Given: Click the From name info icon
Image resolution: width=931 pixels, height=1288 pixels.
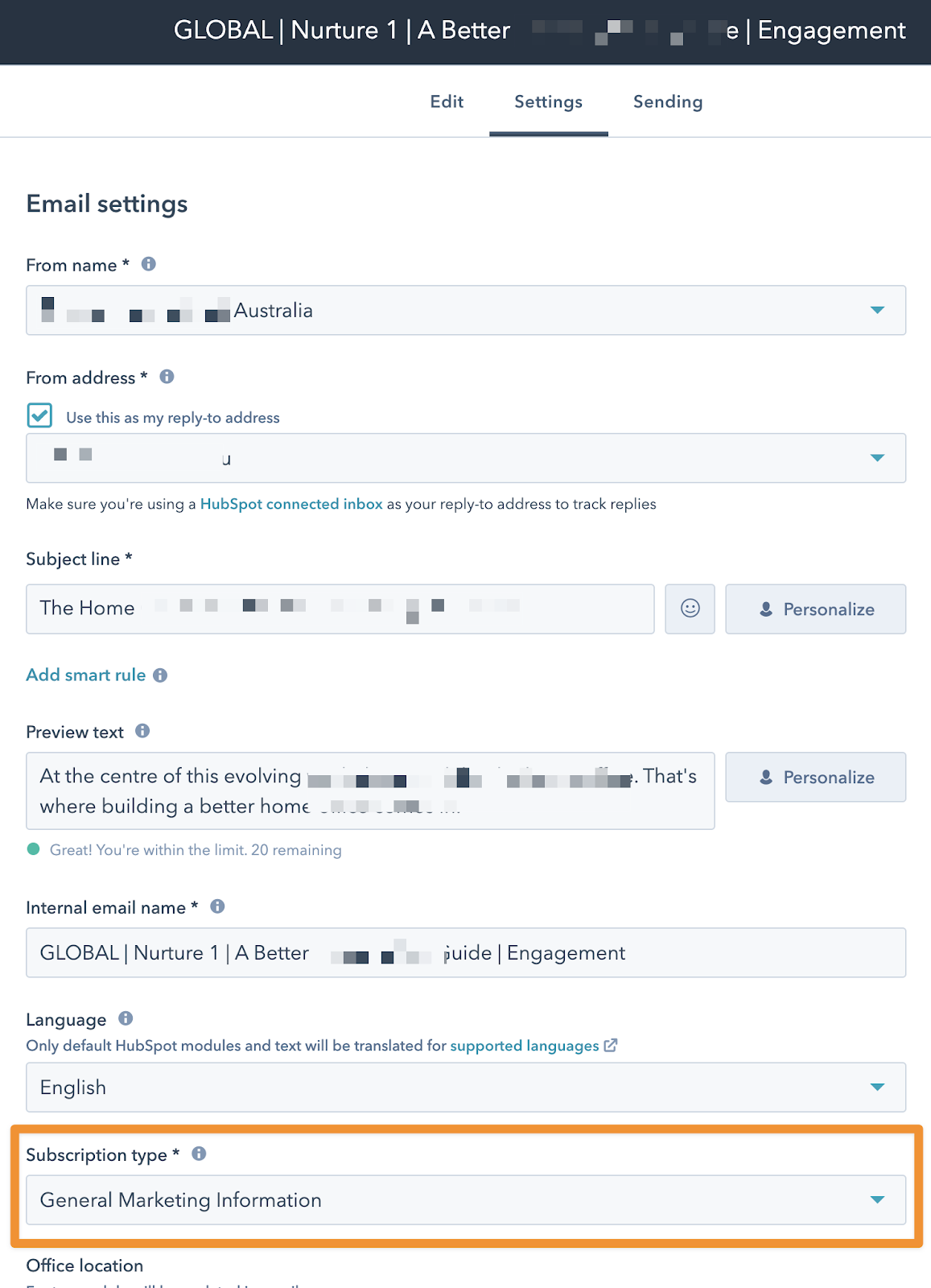Looking at the screenshot, I should point(148,264).
